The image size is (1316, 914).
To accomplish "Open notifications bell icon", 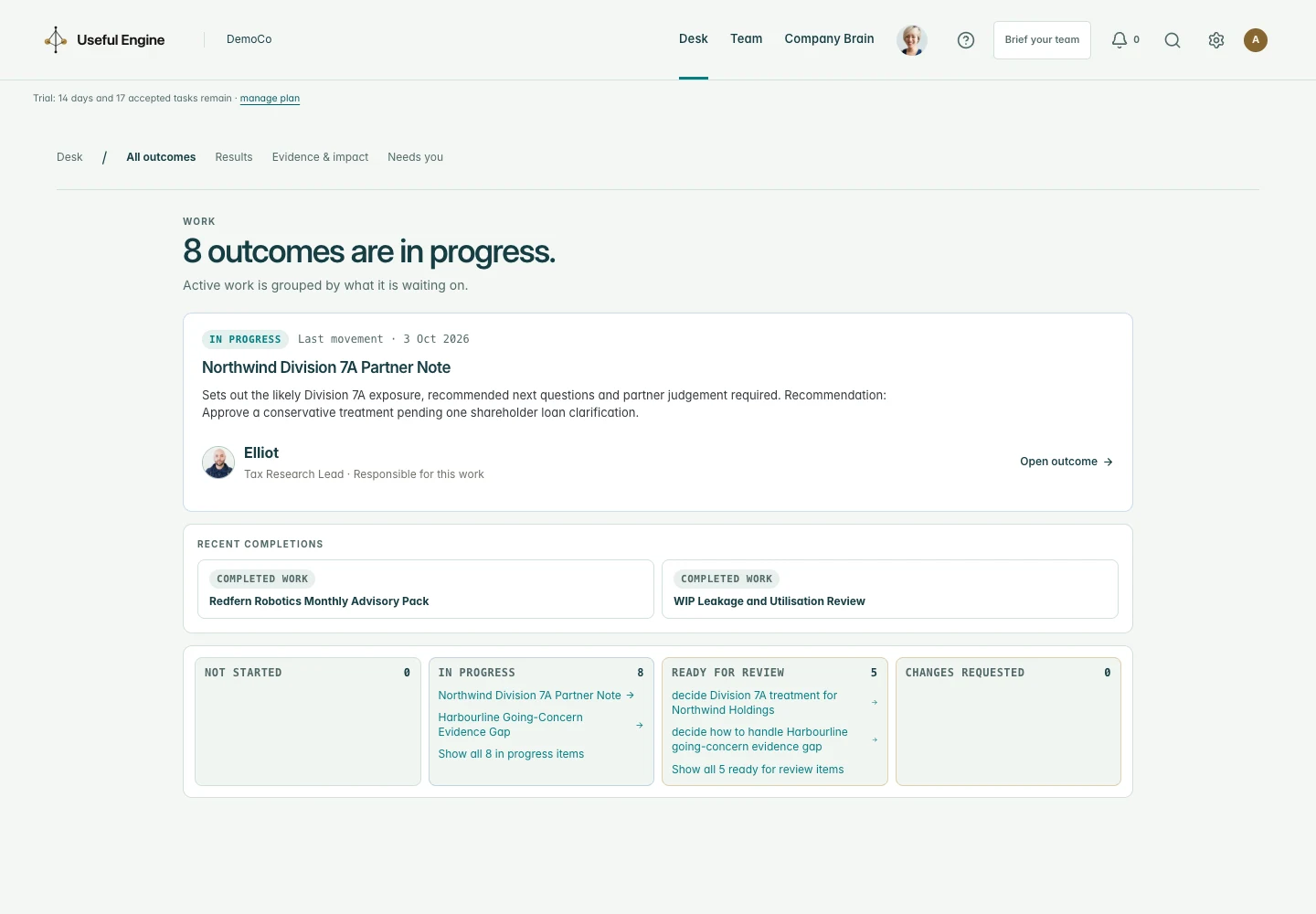I will 1120,40.
